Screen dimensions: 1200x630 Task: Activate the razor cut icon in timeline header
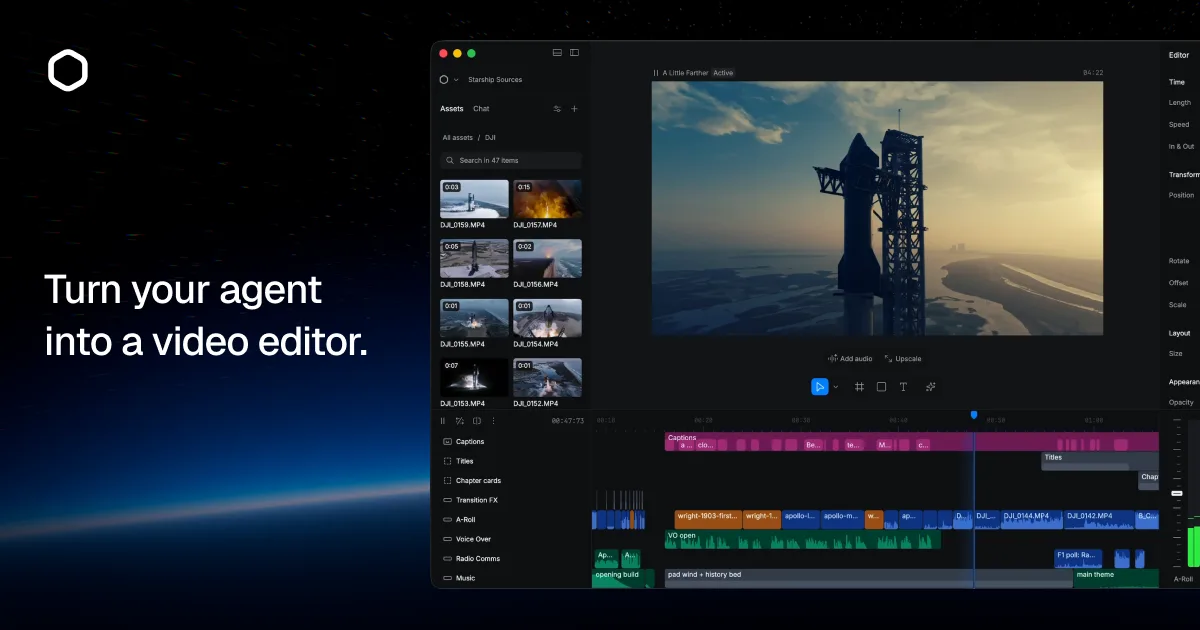pos(460,421)
